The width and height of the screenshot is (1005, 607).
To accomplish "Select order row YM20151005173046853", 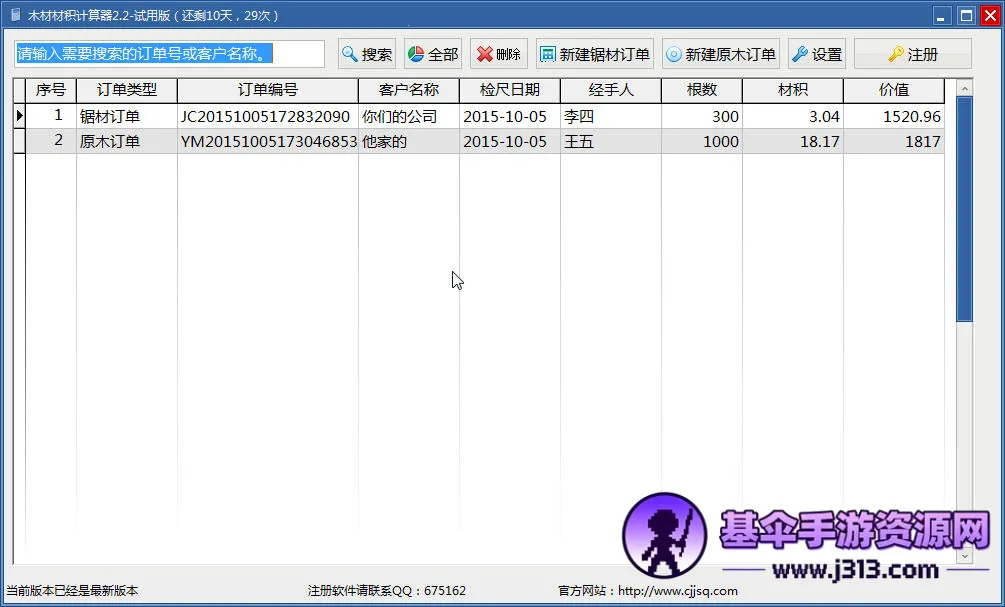I will [x=268, y=142].
